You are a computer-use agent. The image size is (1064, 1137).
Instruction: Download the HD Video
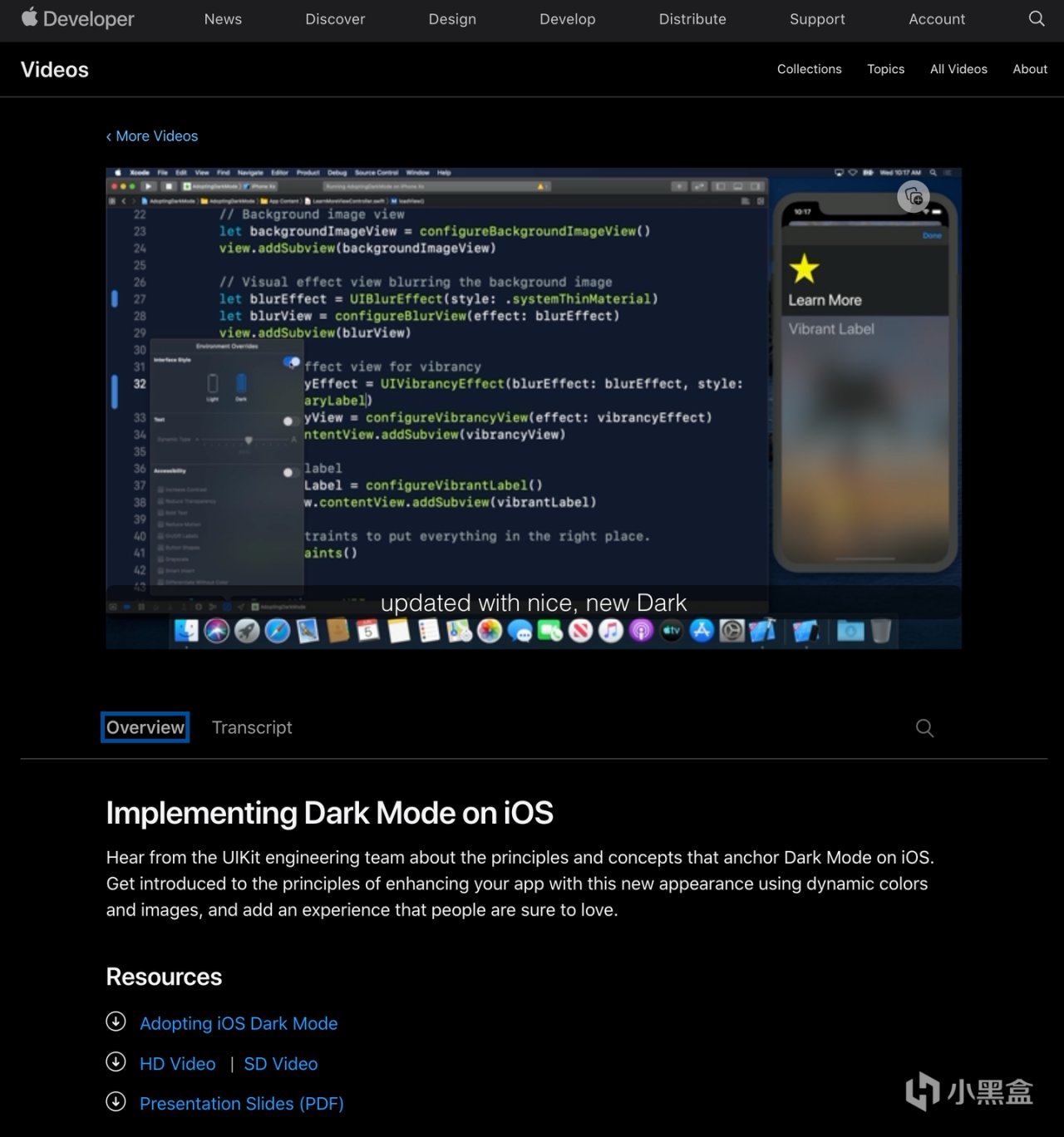178,1063
